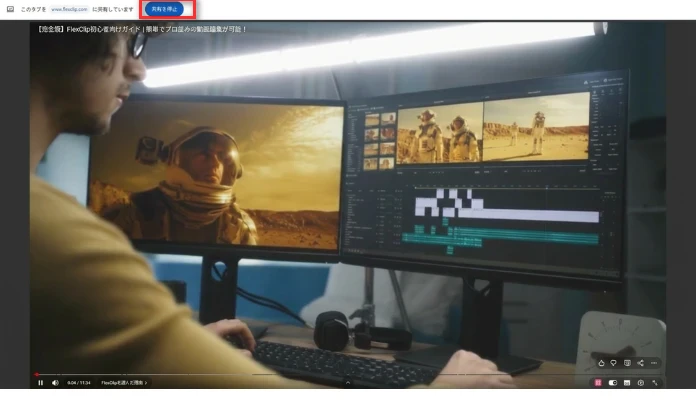Expand the chevron at bottom center of the player
Viewport: 700px width, 400px height.
pyautogui.click(x=348, y=383)
